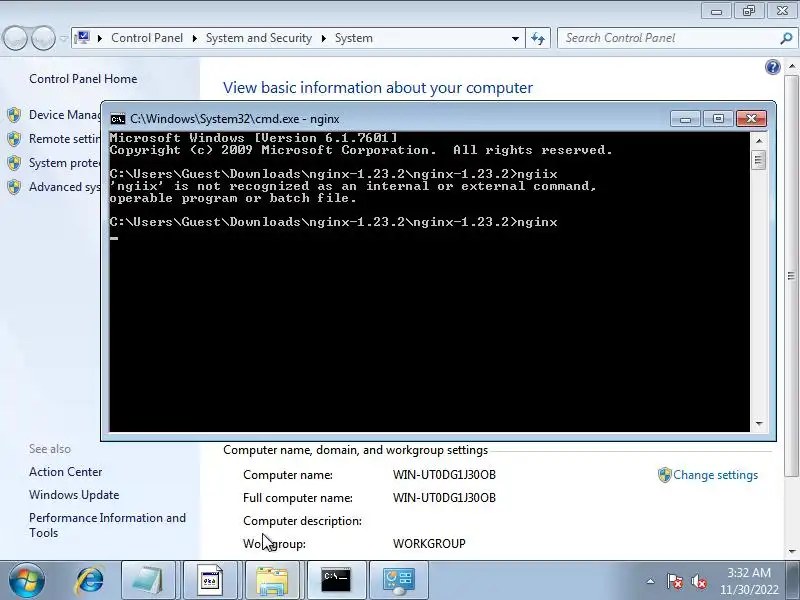Click the Control Panel scrollbar up arrow
Screen dimensions: 800x600
pyautogui.click(x=791, y=66)
